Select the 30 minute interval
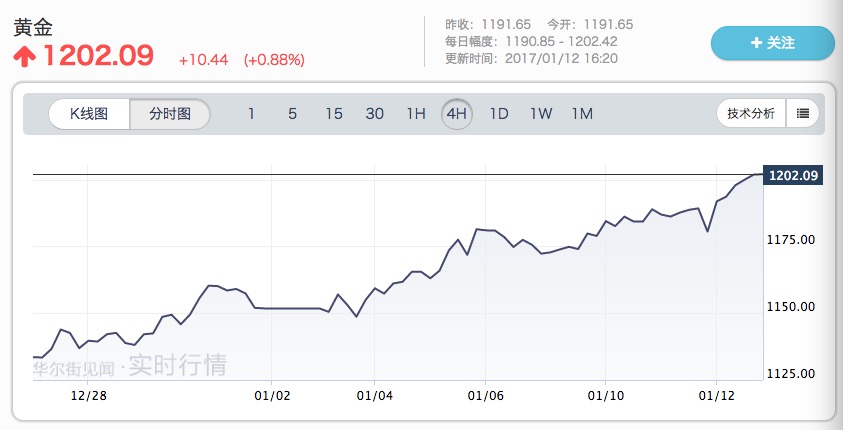 pyautogui.click(x=375, y=114)
